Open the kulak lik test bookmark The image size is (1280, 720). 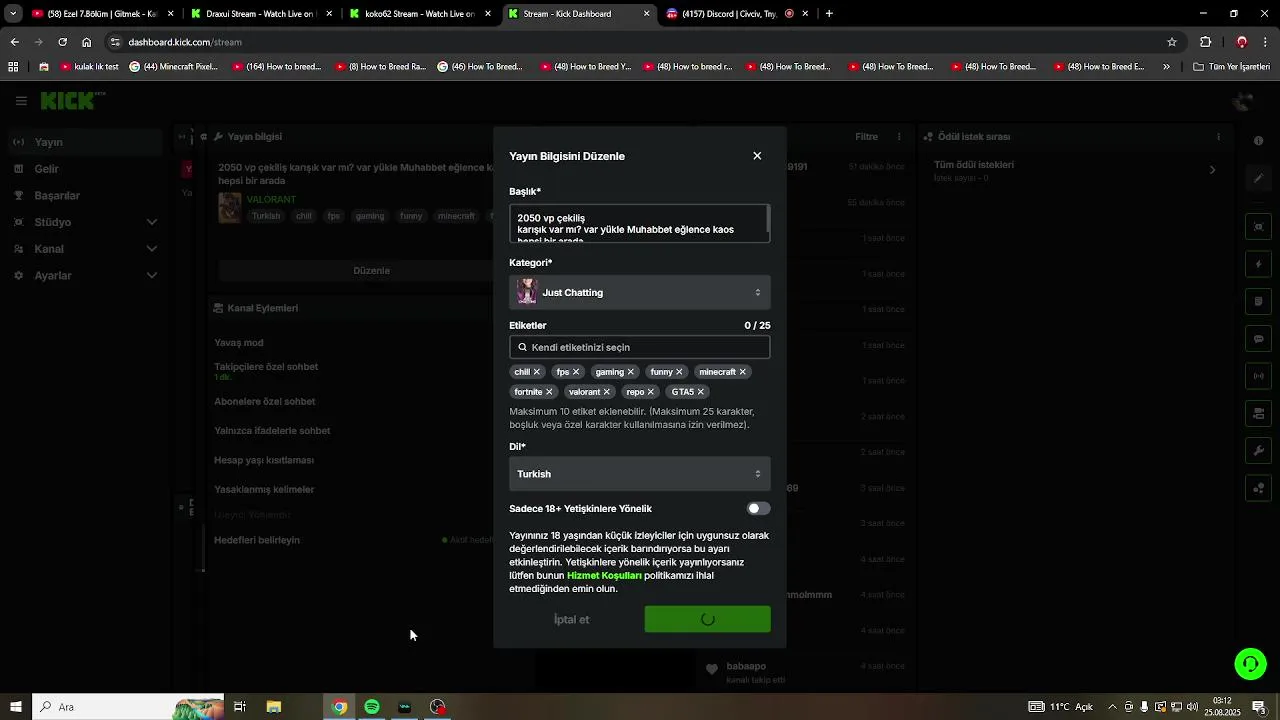pyautogui.click(x=90, y=67)
